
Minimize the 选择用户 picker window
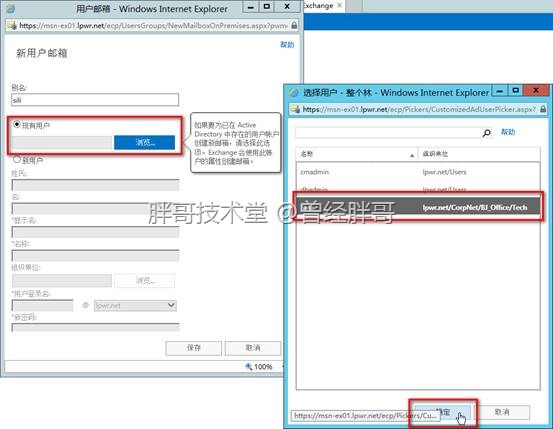pos(500,91)
